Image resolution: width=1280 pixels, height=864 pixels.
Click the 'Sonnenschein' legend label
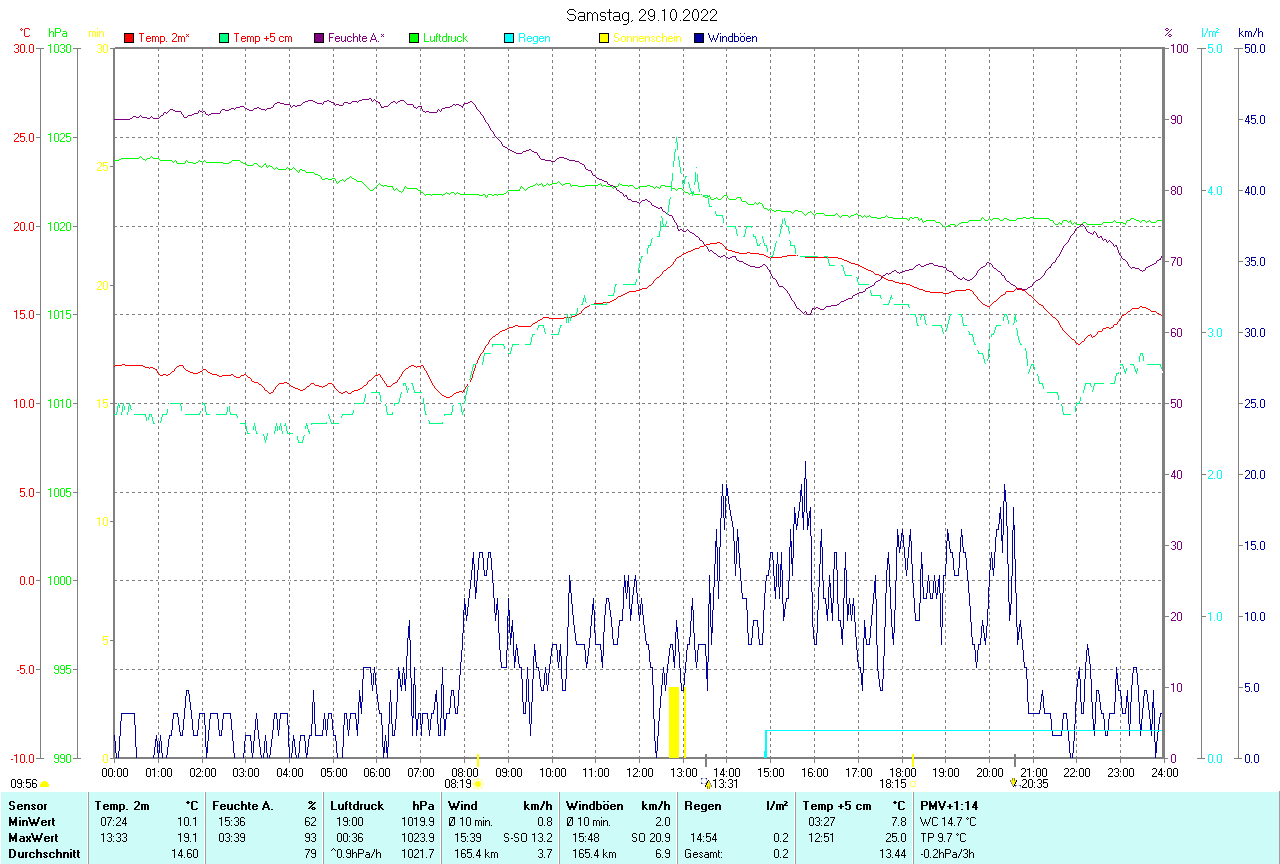647,38
